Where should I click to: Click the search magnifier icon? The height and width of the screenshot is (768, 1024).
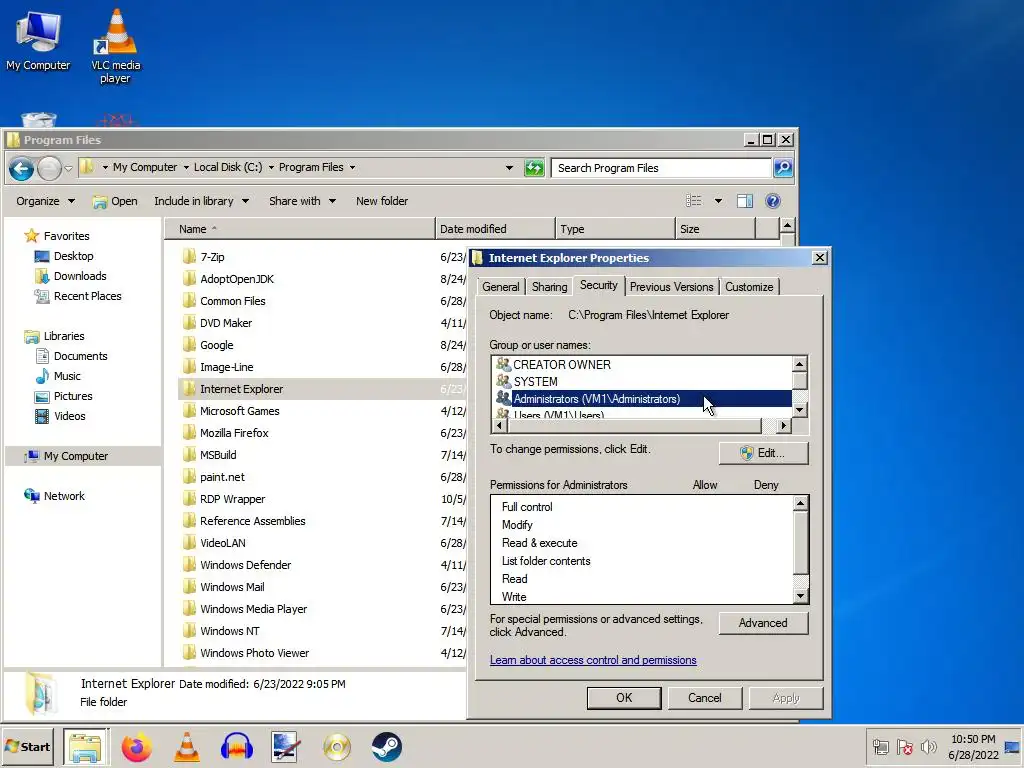[783, 168]
